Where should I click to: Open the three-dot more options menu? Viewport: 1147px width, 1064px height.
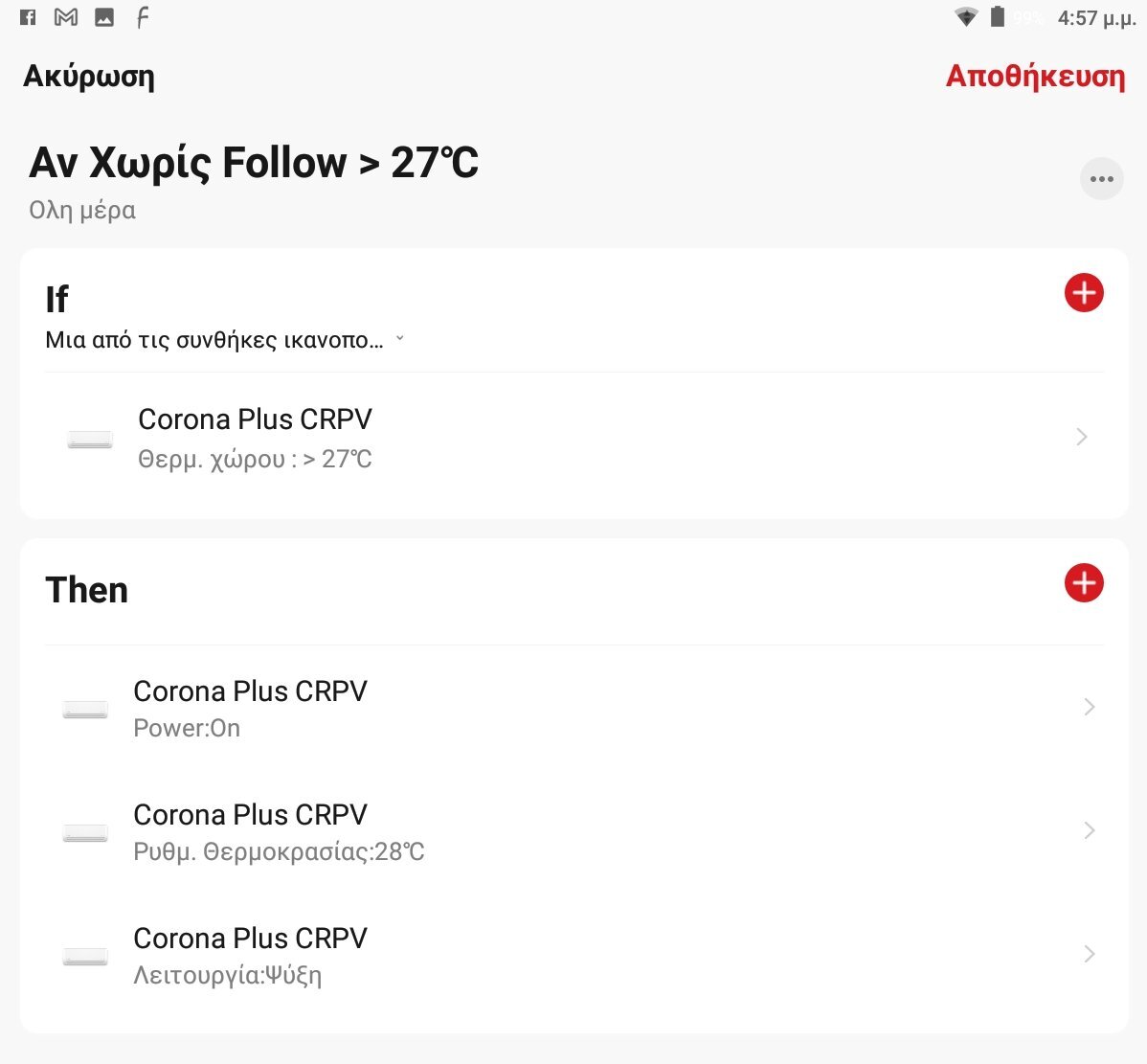pyautogui.click(x=1101, y=178)
